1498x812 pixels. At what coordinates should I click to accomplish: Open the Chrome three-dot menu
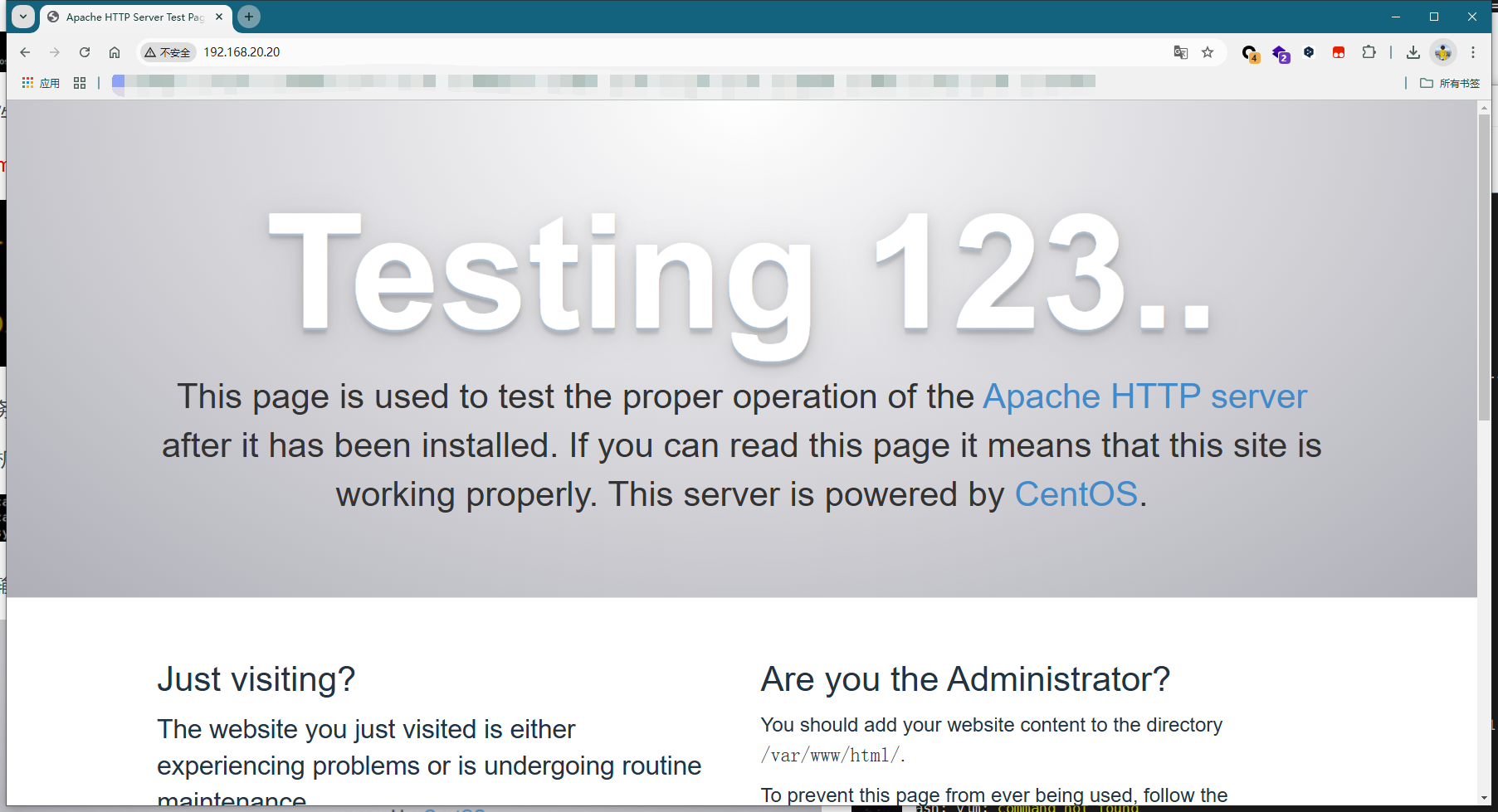pyautogui.click(x=1473, y=52)
